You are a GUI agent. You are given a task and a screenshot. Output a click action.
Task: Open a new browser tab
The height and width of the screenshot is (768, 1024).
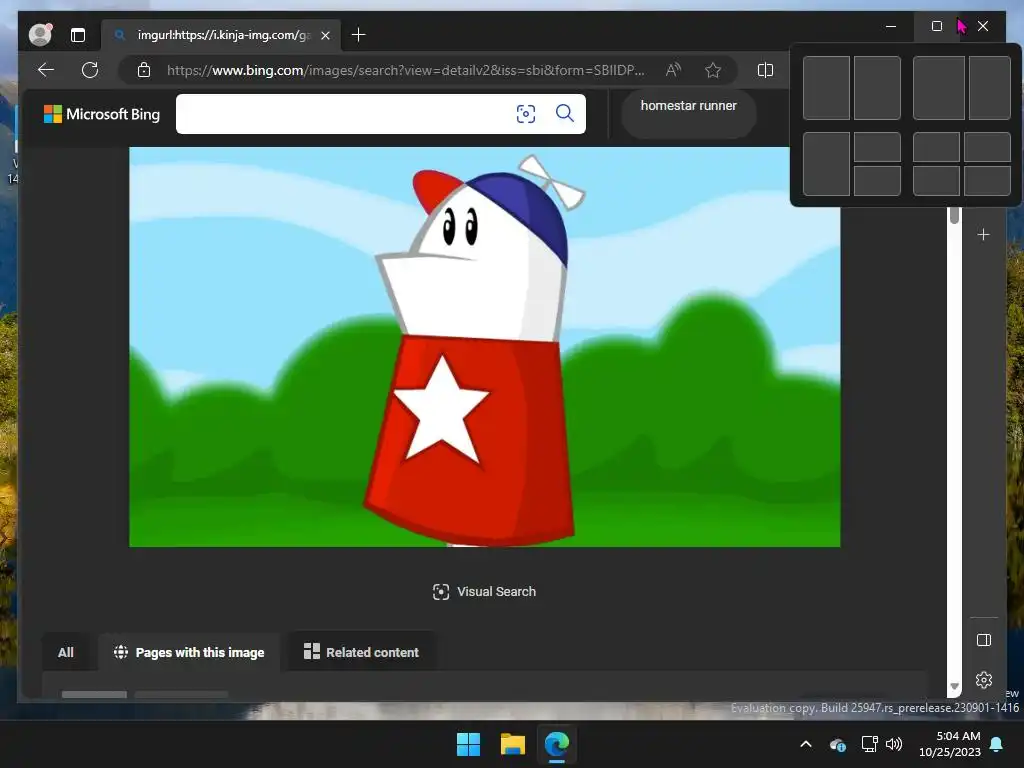(x=359, y=35)
